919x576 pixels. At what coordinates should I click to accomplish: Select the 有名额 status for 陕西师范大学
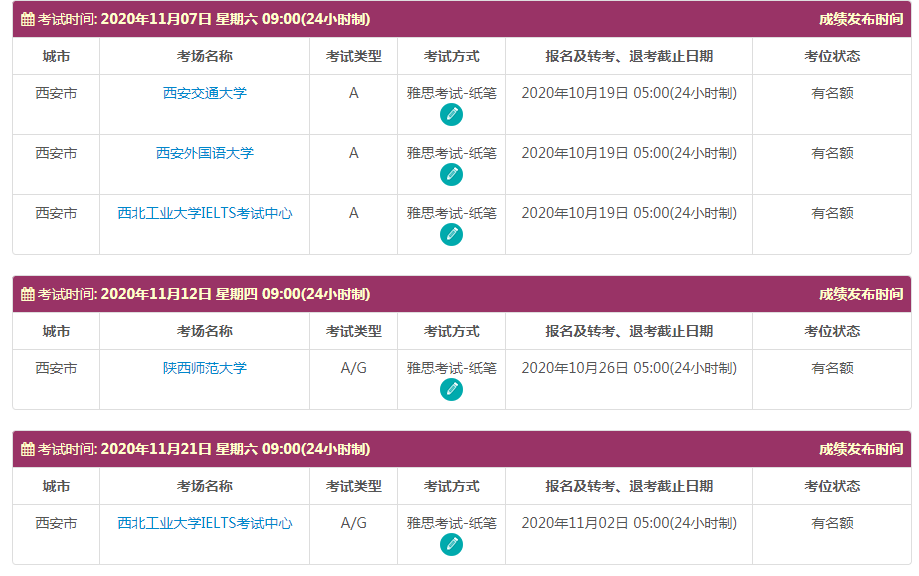coord(832,368)
